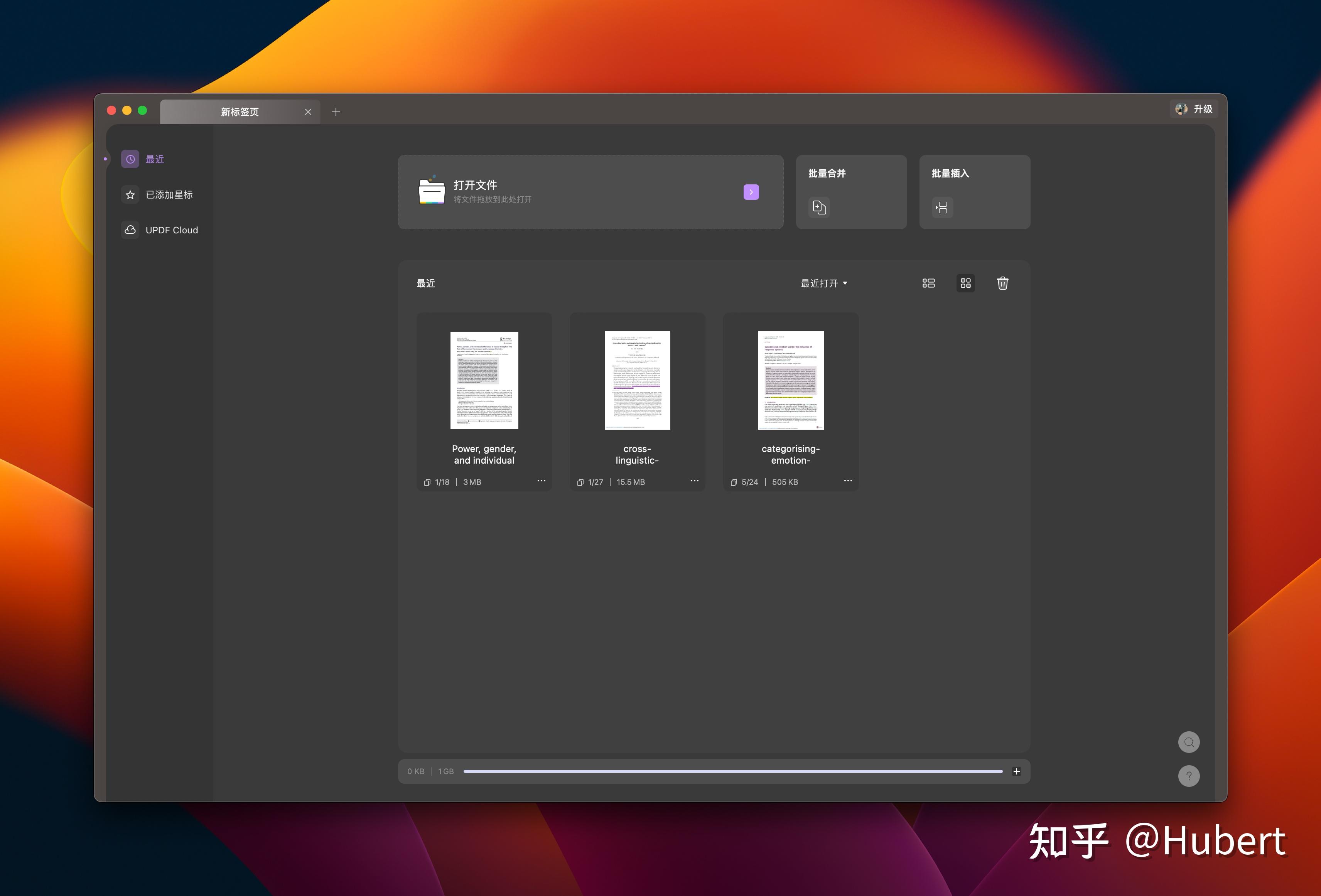Open the help icon at bottom right
Screen dimensions: 1321x896
1189,776
